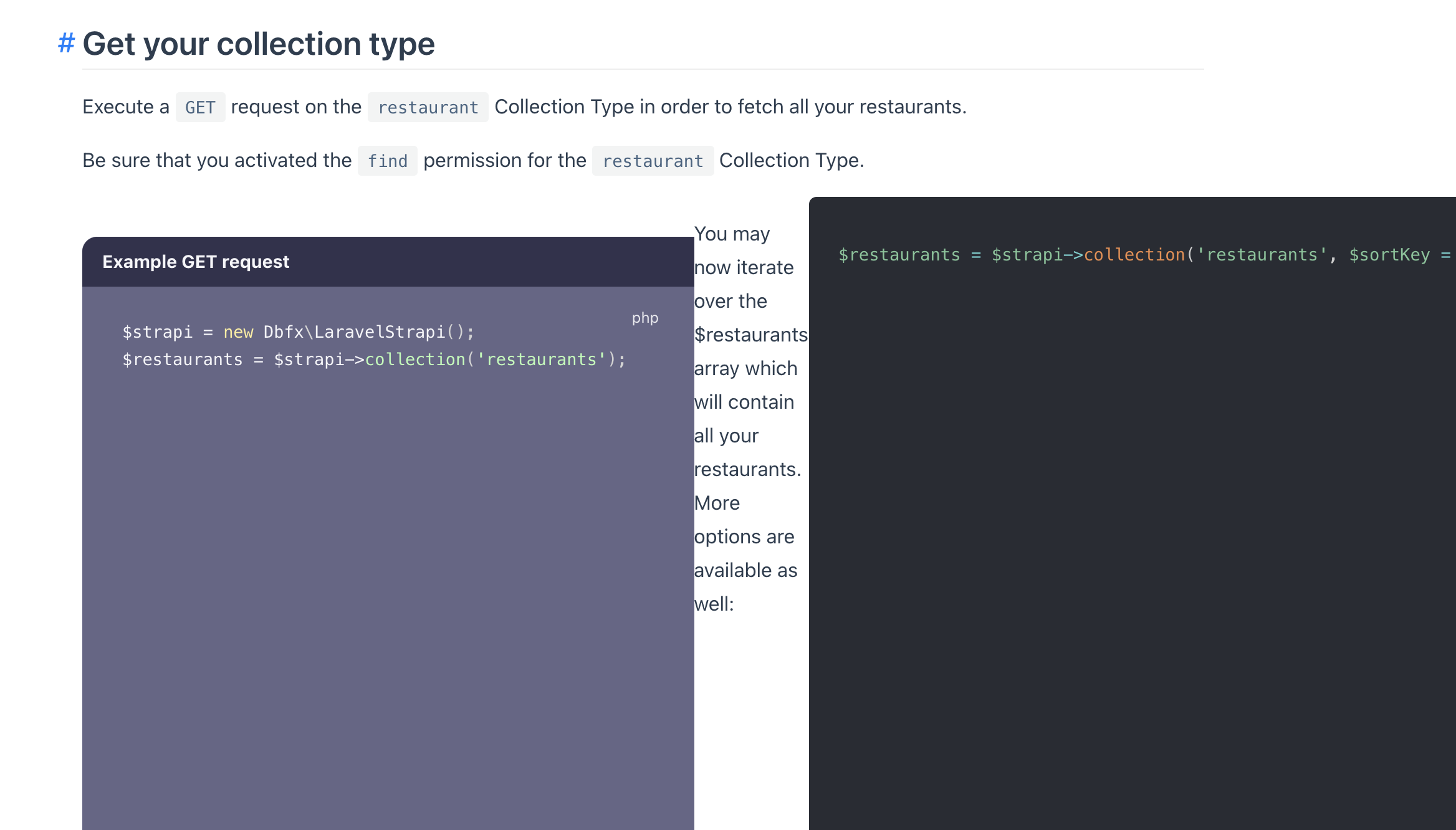Click 'restaurant' code tag in permission sentence
The width and height of the screenshot is (1456, 830).
coord(652,161)
